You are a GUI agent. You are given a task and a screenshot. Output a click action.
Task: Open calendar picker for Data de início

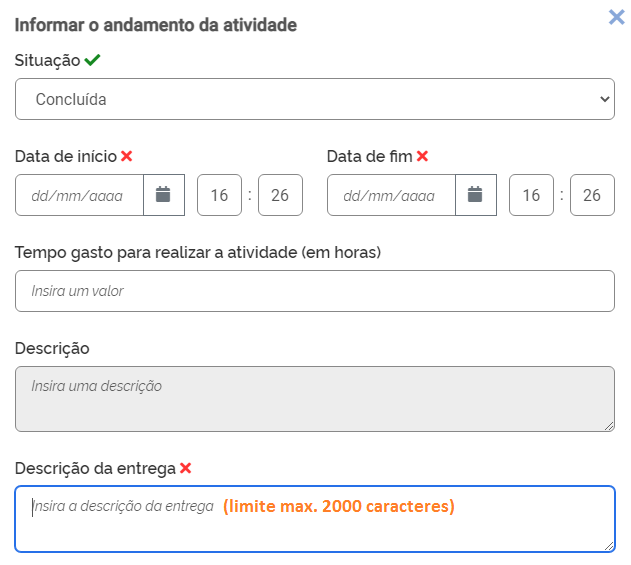[164, 195]
